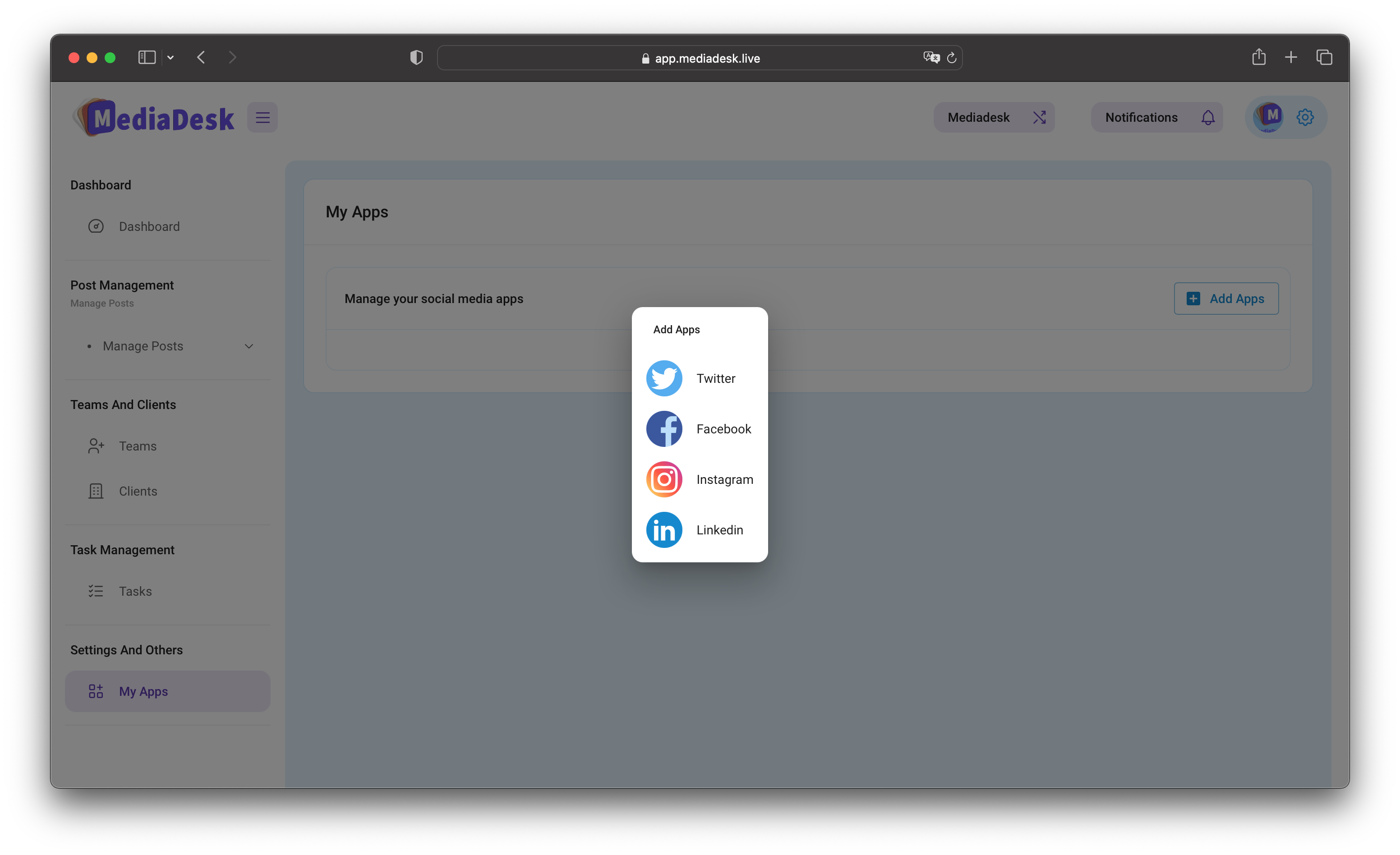Viewport: 1400px width, 855px height.
Task: Select the Linkedin logo icon
Action: (663, 530)
